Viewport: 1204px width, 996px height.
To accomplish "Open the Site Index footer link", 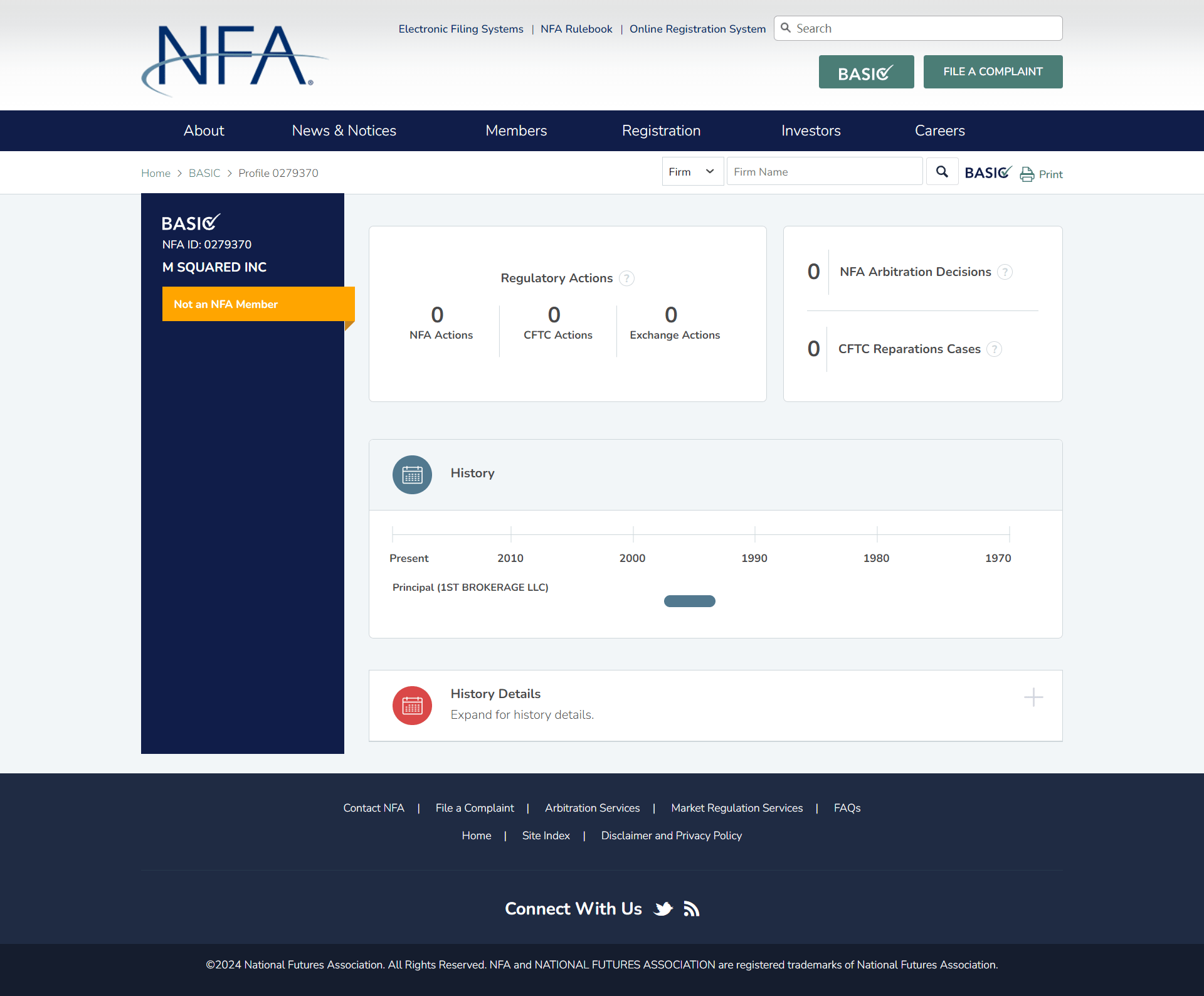I will (546, 835).
